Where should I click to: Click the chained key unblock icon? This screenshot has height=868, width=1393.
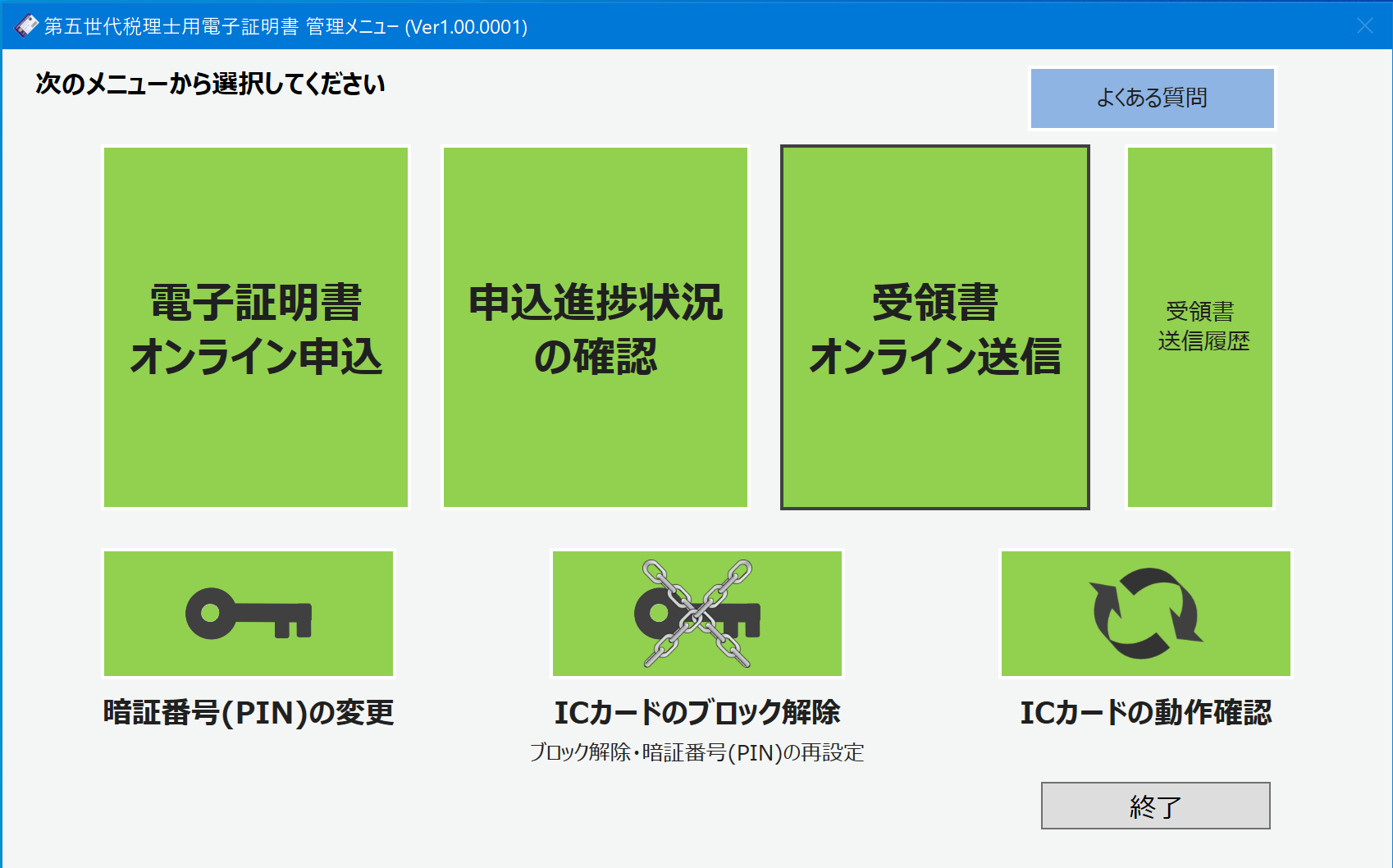click(697, 614)
